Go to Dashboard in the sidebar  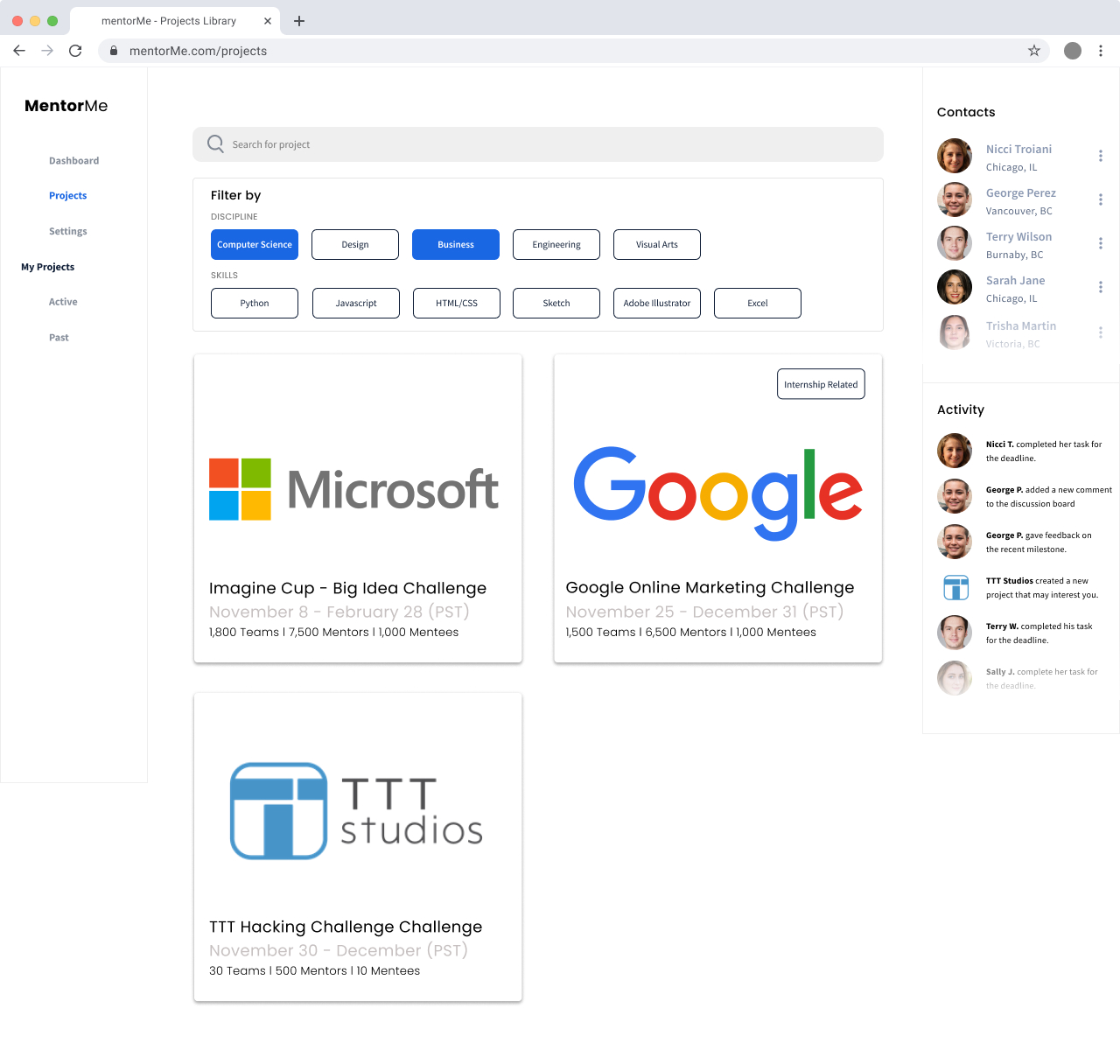pos(73,161)
